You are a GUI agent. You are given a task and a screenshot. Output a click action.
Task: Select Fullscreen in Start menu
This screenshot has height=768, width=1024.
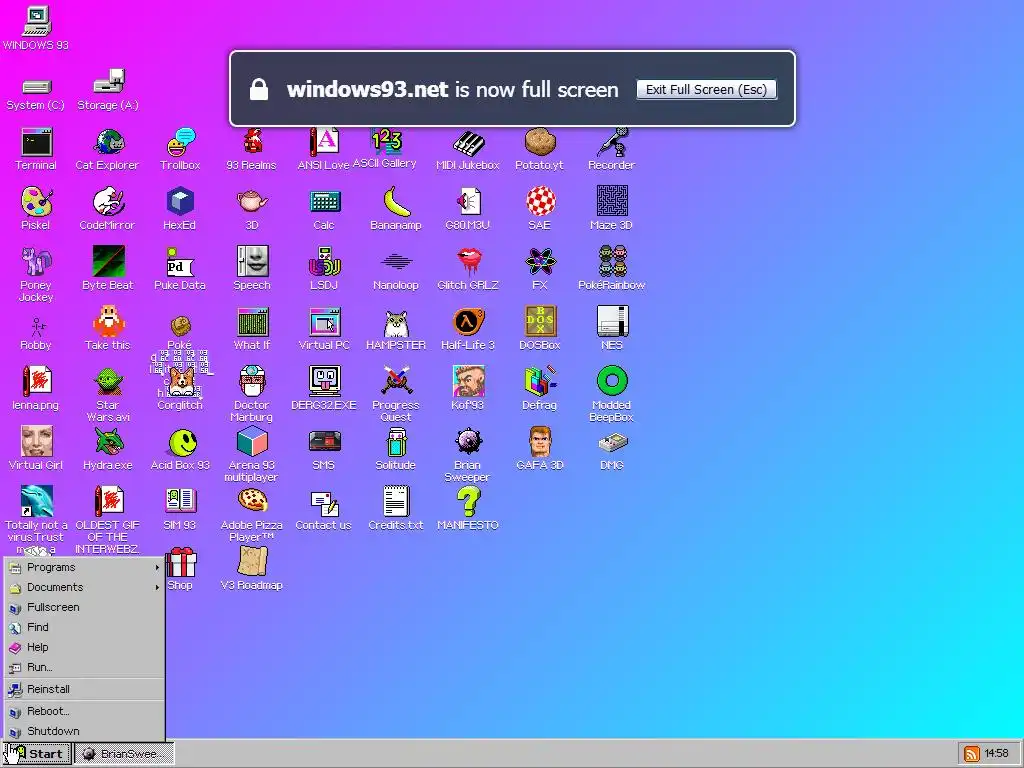[x=84, y=607]
